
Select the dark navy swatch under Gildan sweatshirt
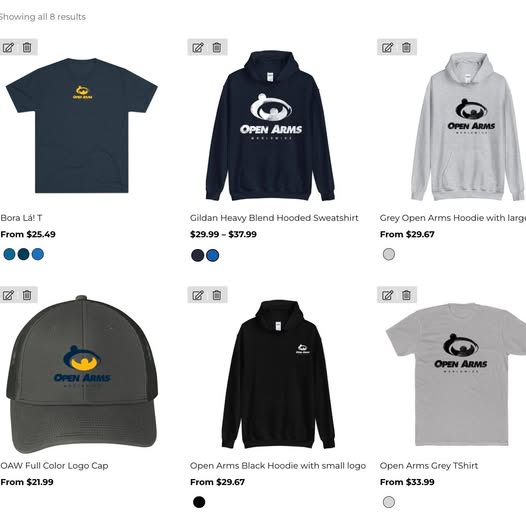[x=198, y=255]
